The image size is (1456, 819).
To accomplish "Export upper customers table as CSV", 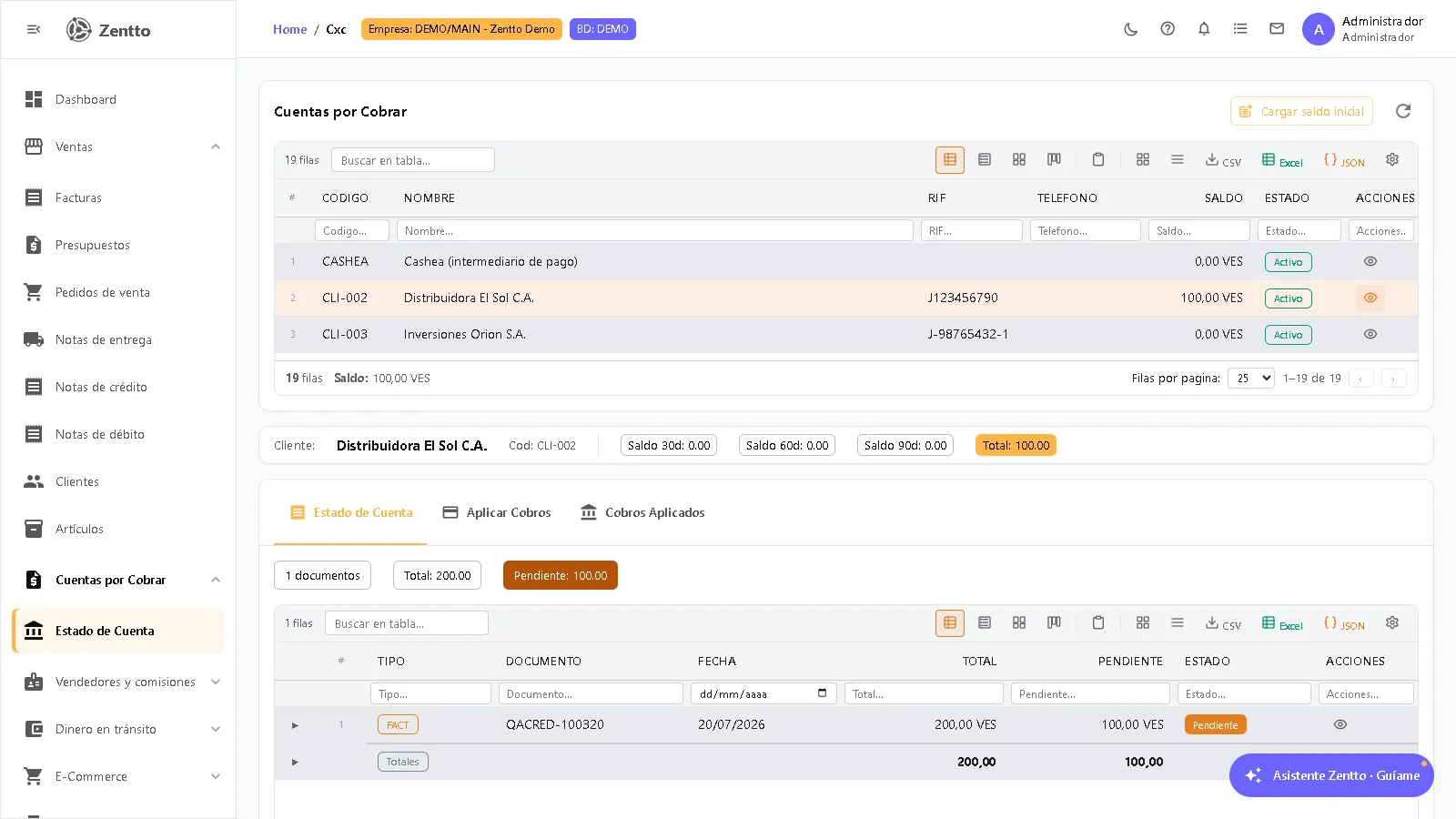I will (1223, 161).
